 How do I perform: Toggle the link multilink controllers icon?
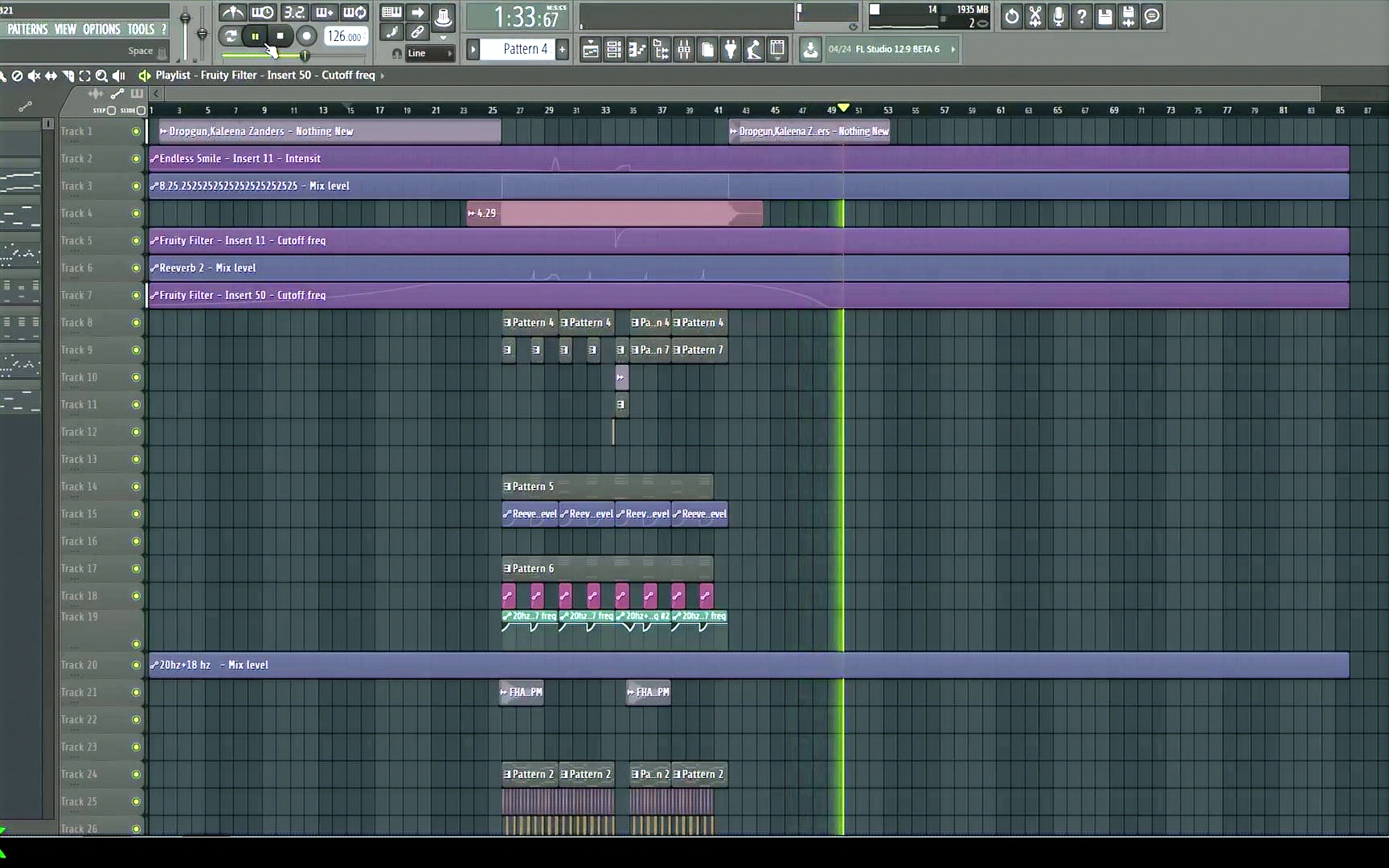(x=417, y=32)
